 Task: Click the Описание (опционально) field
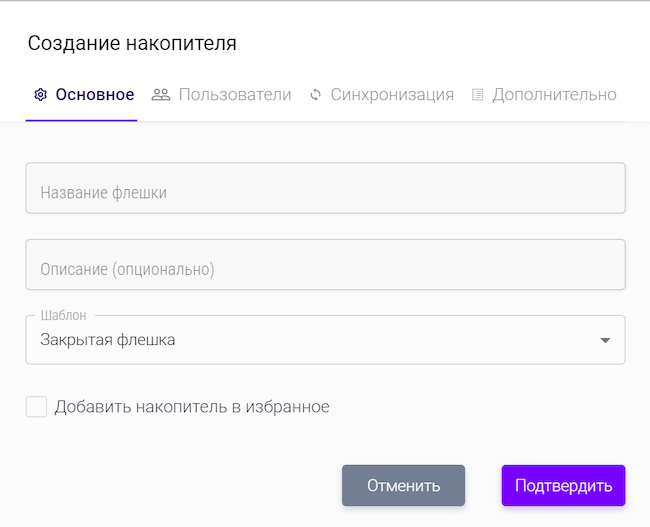click(x=325, y=265)
